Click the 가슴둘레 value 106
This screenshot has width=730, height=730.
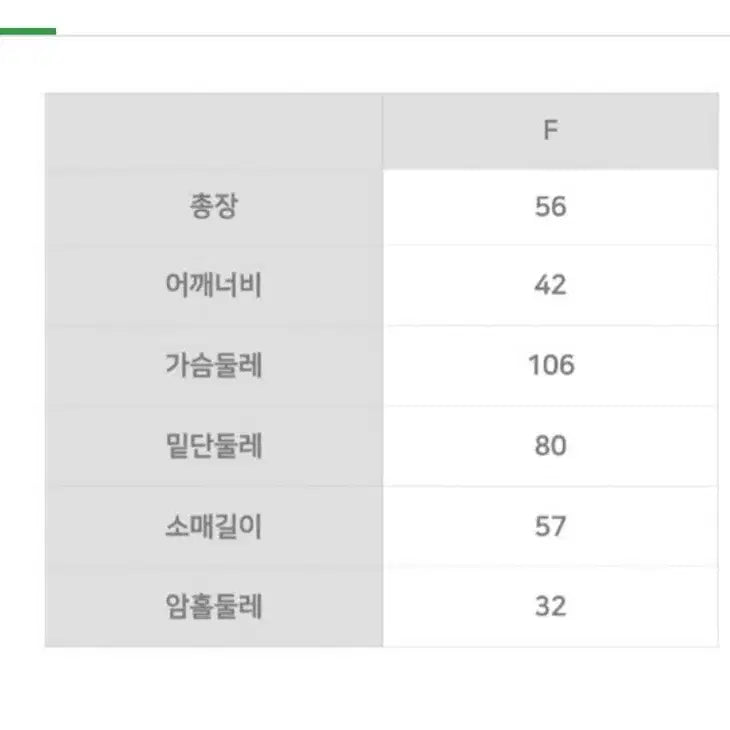[x=551, y=366]
